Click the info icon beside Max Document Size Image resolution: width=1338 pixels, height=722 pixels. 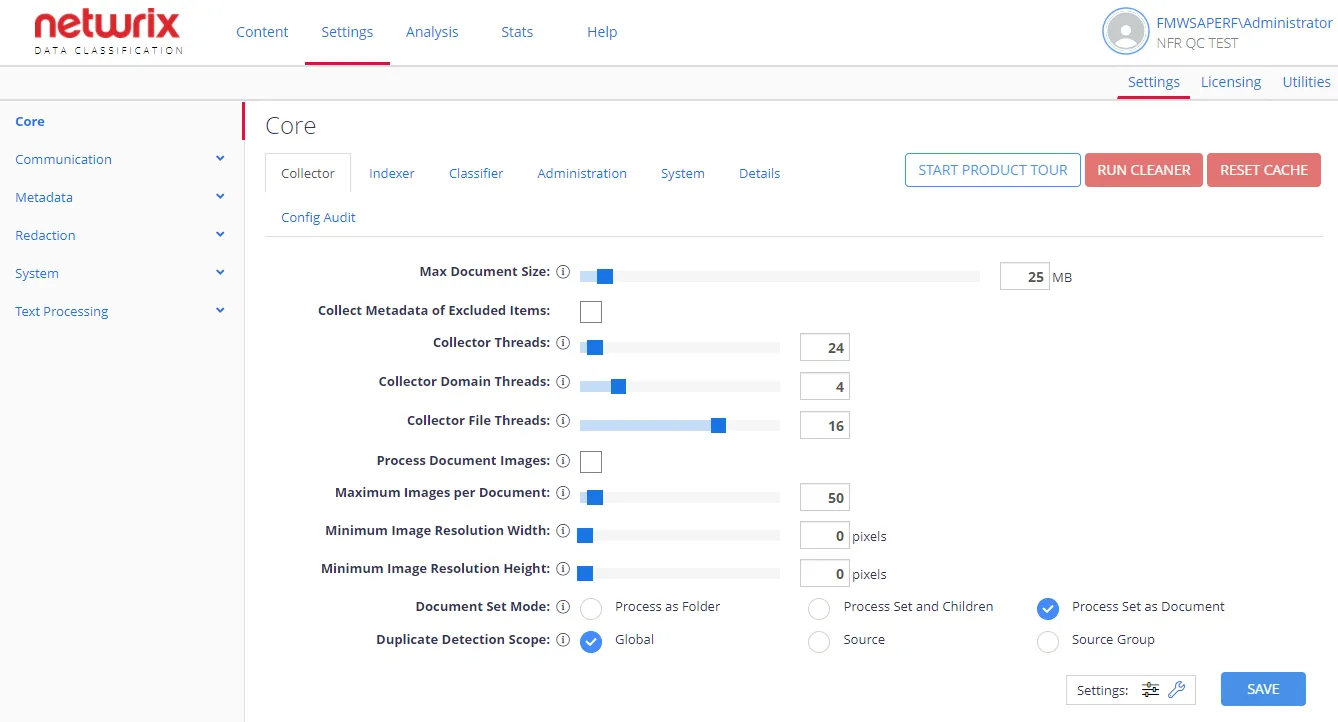(563, 272)
